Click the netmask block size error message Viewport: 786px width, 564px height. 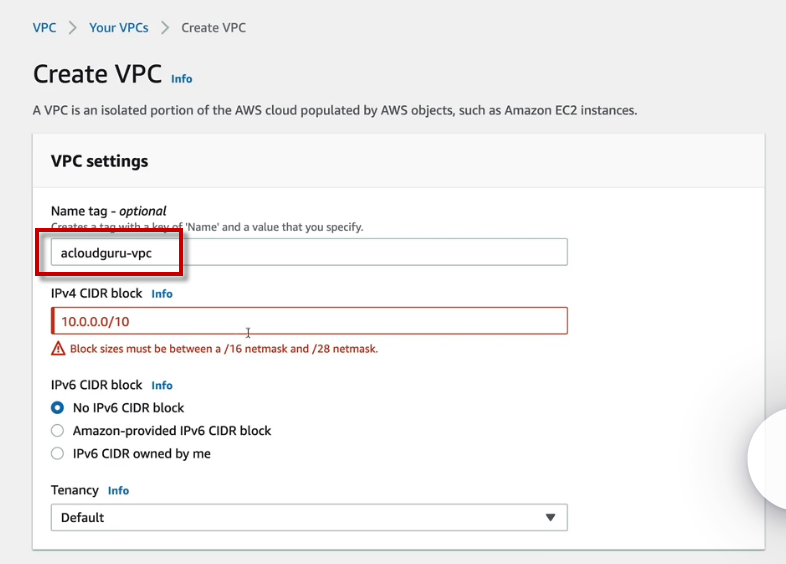tap(224, 349)
